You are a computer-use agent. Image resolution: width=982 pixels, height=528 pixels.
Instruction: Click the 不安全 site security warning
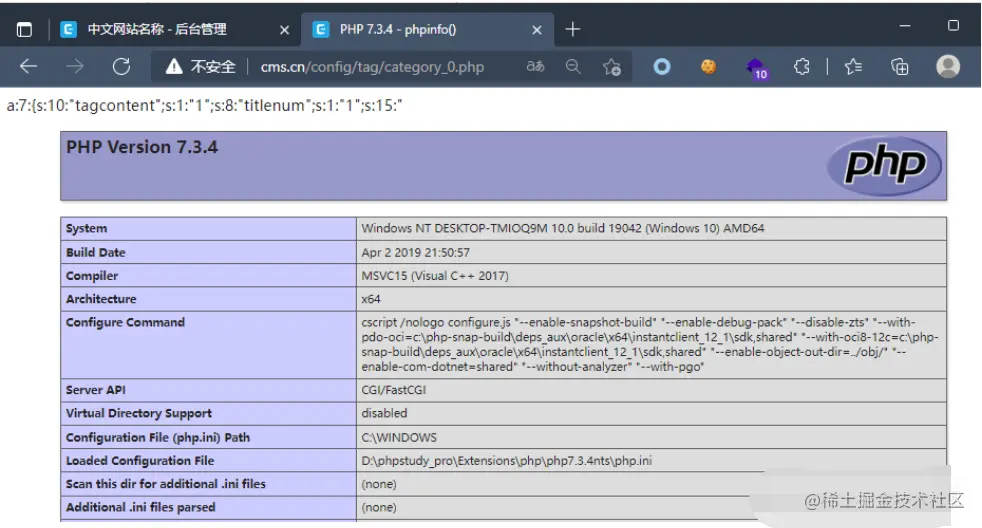tap(200, 67)
